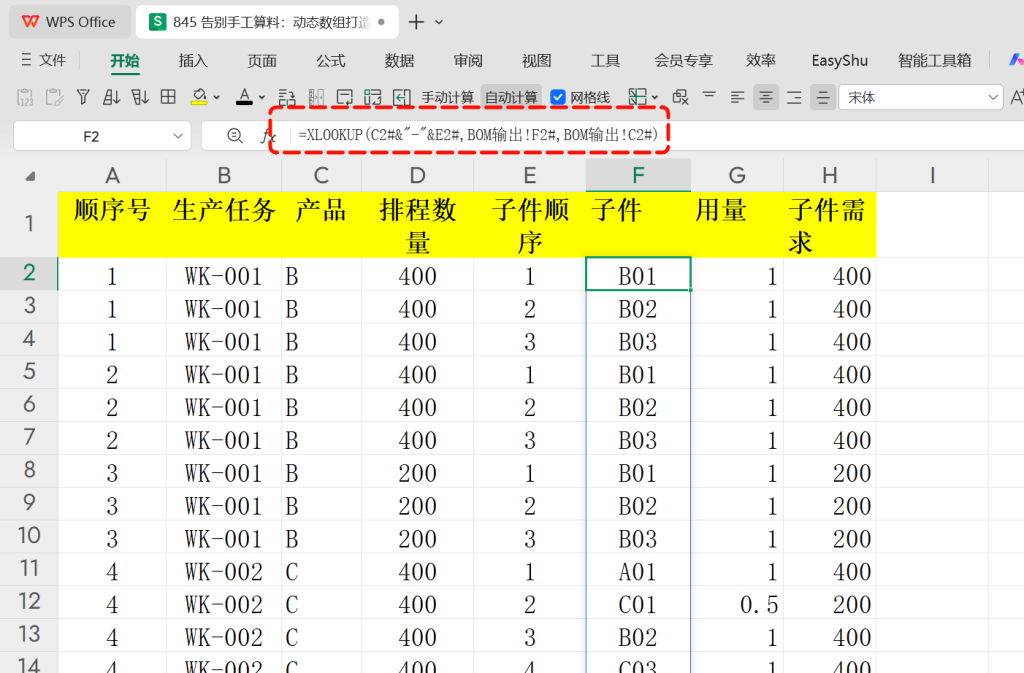Click cell F12 containing C01
The width and height of the screenshot is (1024, 673).
[x=638, y=604]
